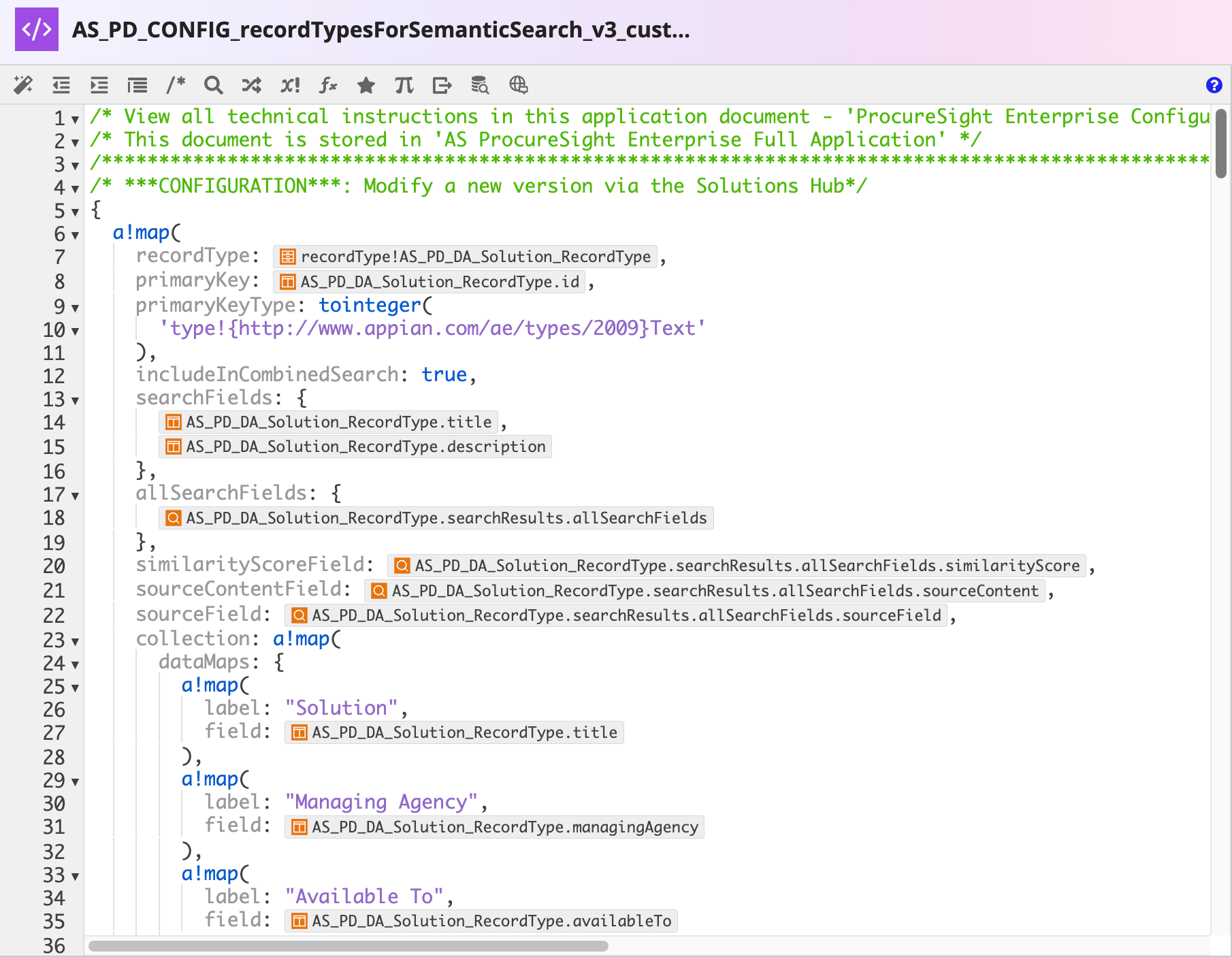Click the CONFIGURATION comment on line 4
1232x957 pixels.
click(479, 186)
